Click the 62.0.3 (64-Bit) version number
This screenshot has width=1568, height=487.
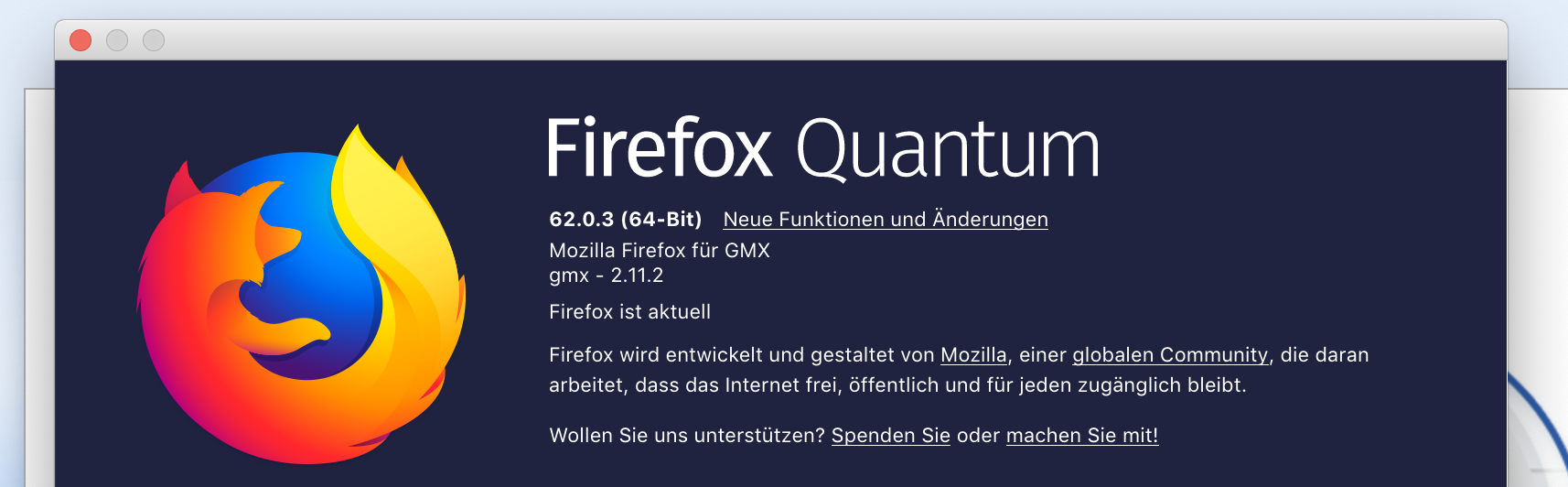(x=625, y=220)
